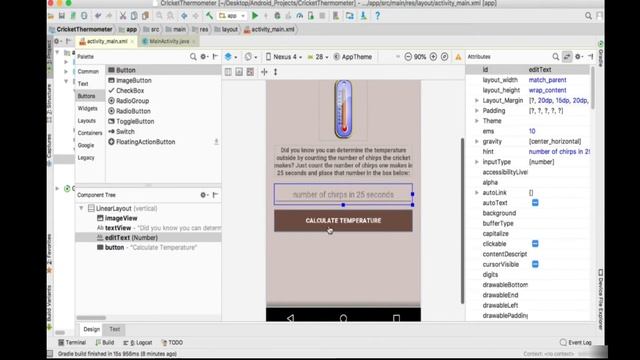Toggle the autoText checkbox
This screenshot has width=640, height=360.
point(535,203)
